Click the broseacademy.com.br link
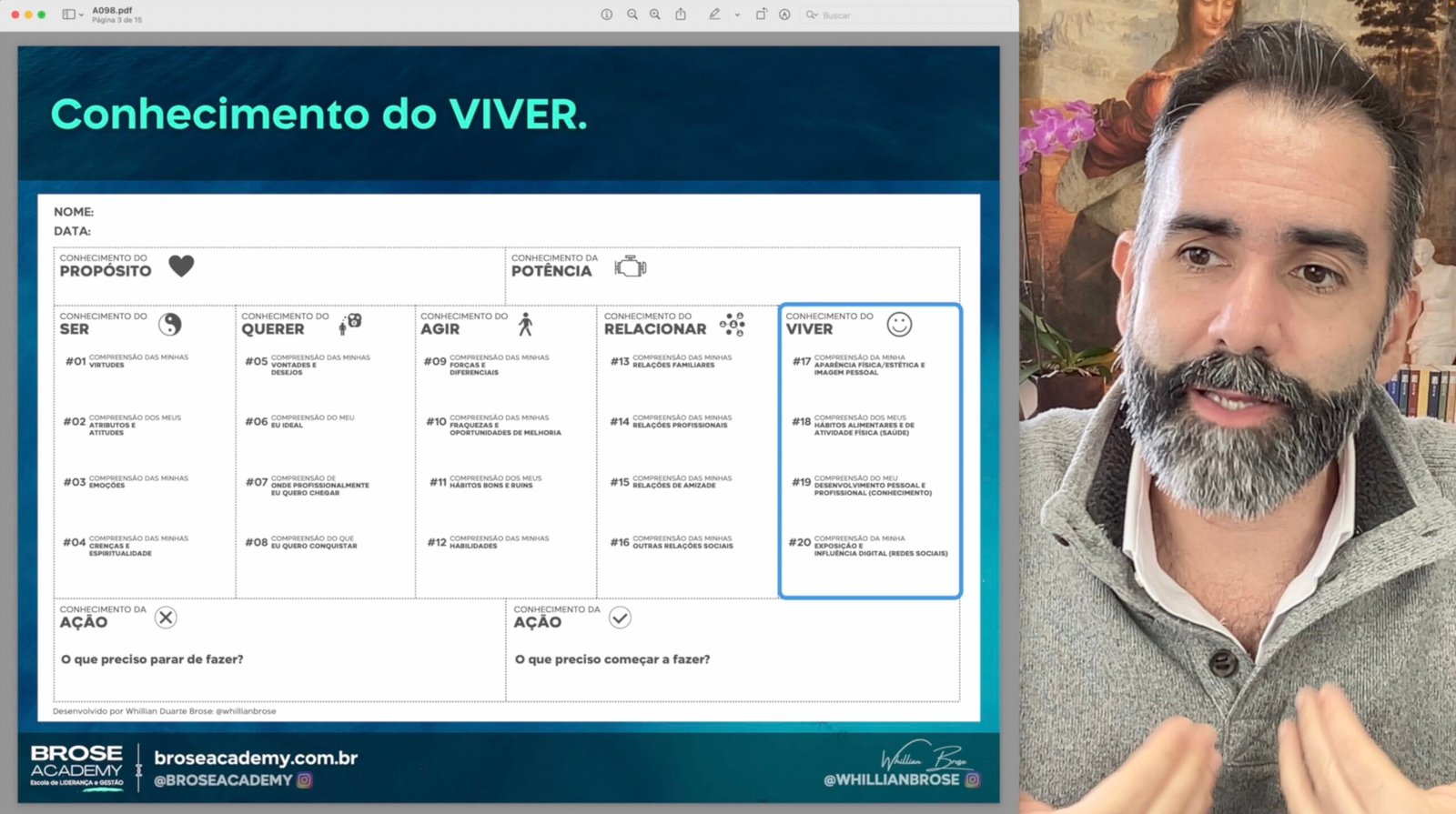Image resolution: width=1456 pixels, height=814 pixels. coord(256,758)
